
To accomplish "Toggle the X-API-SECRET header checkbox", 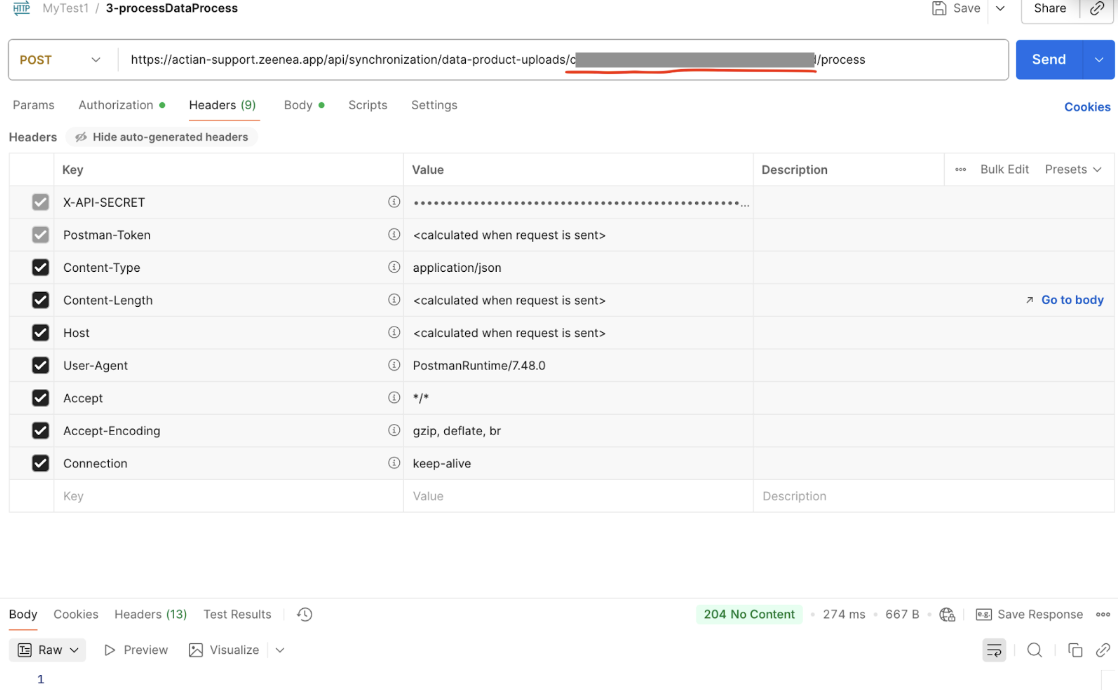I will click(x=41, y=202).
